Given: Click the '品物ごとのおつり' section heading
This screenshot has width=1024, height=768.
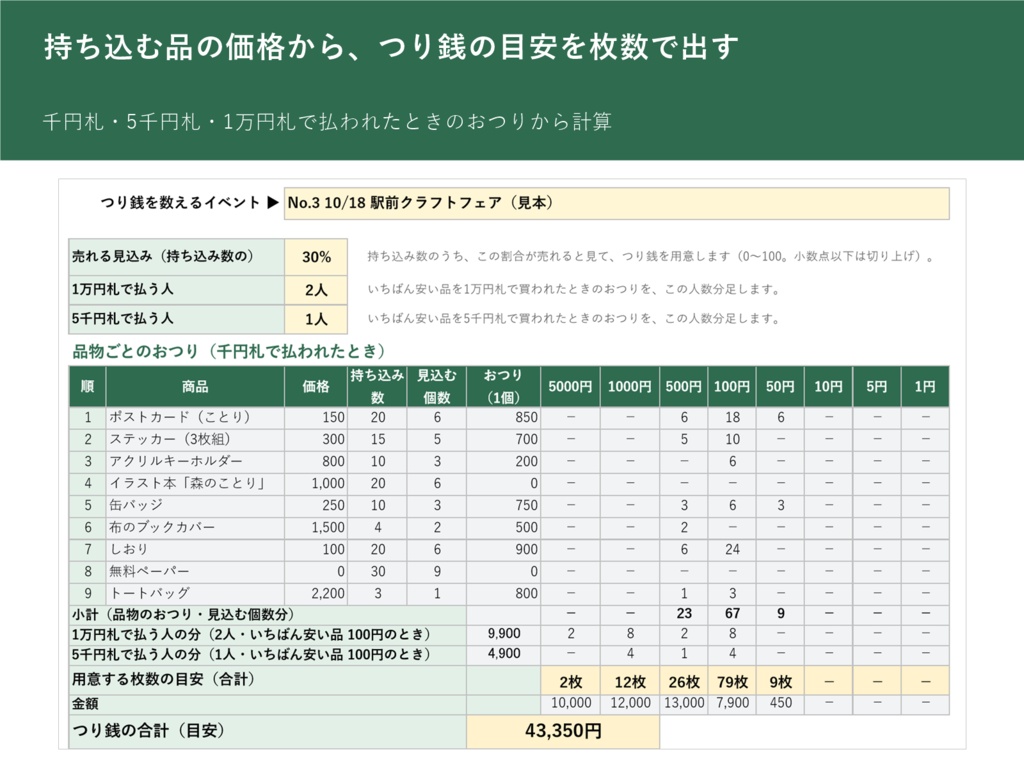Looking at the screenshot, I should click(229, 351).
